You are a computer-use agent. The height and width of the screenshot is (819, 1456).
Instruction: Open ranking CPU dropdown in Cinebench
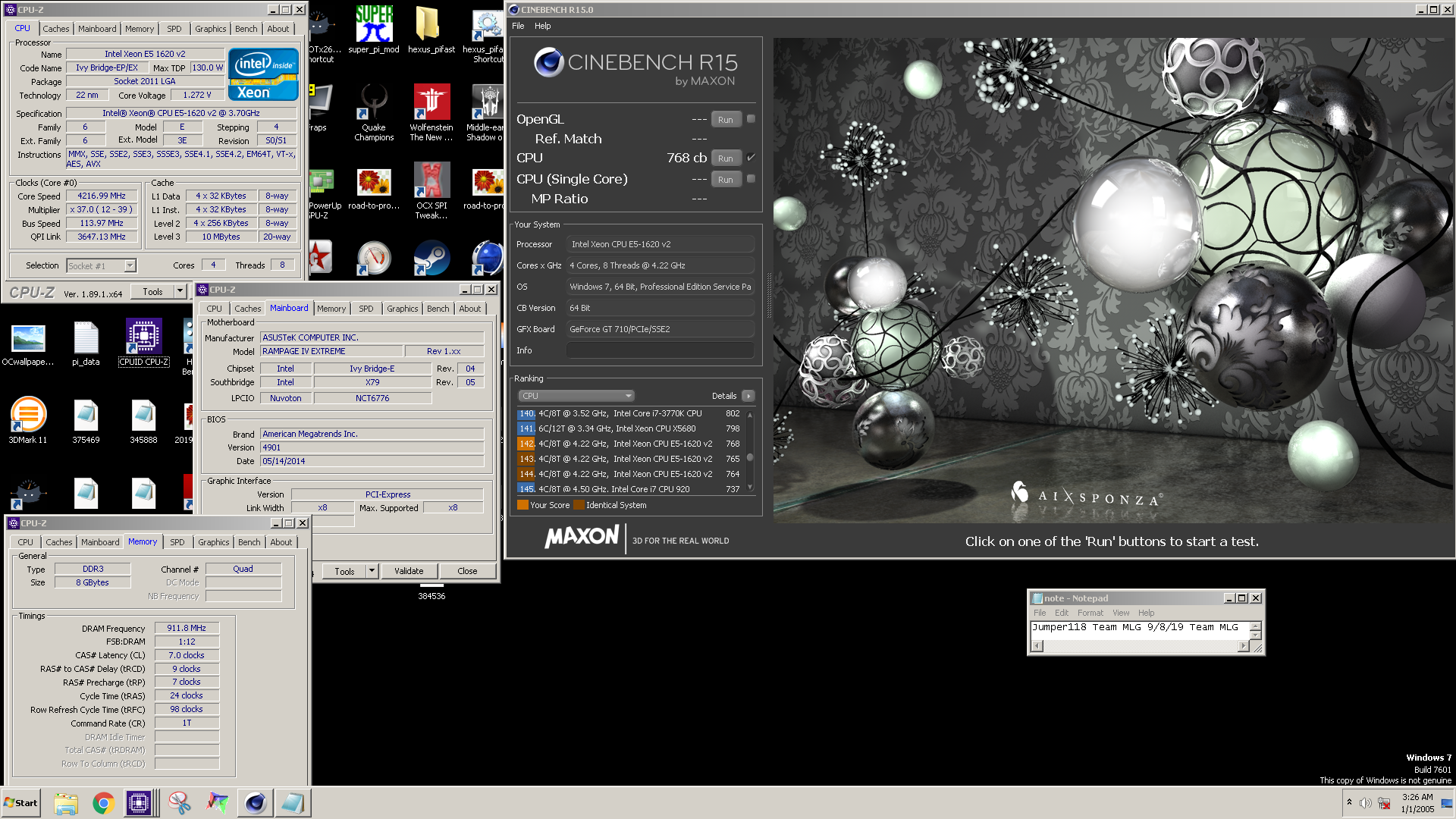tap(576, 396)
